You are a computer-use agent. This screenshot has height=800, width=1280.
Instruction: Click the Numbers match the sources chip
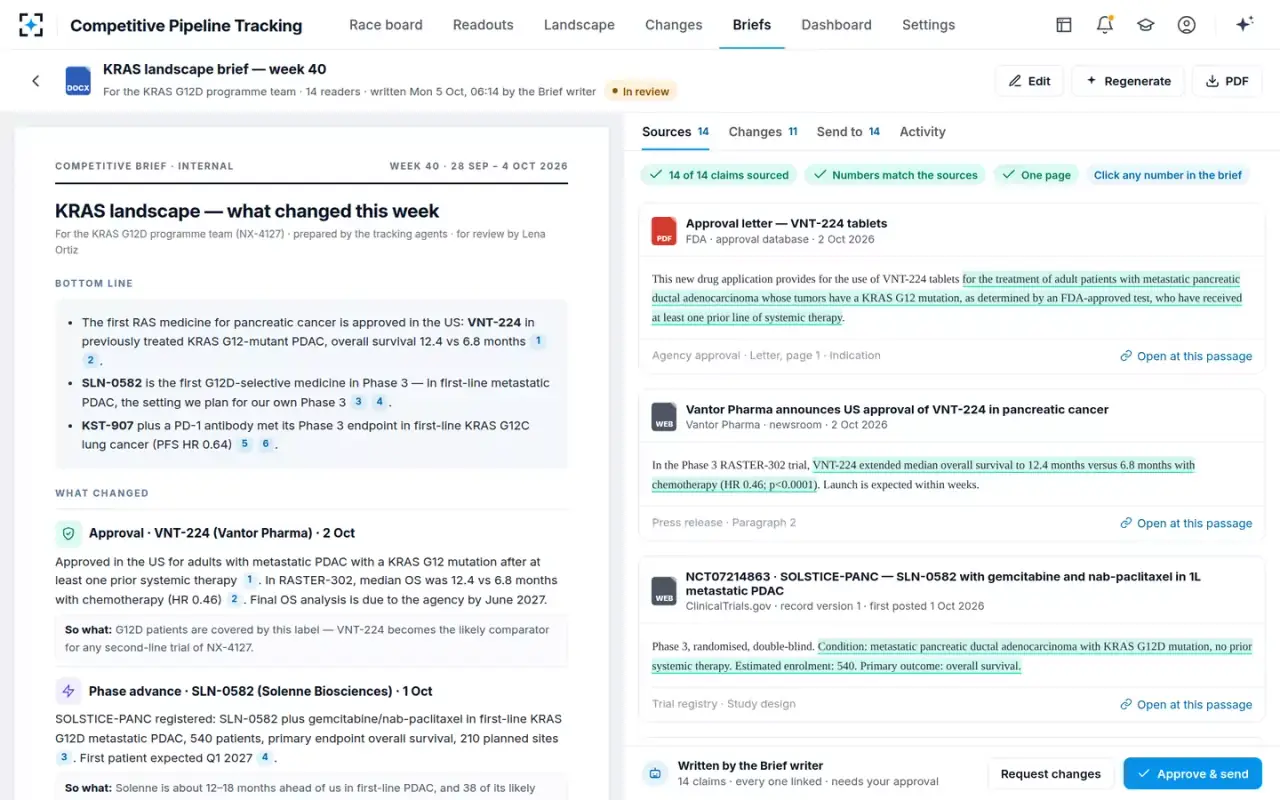tap(895, 175)
